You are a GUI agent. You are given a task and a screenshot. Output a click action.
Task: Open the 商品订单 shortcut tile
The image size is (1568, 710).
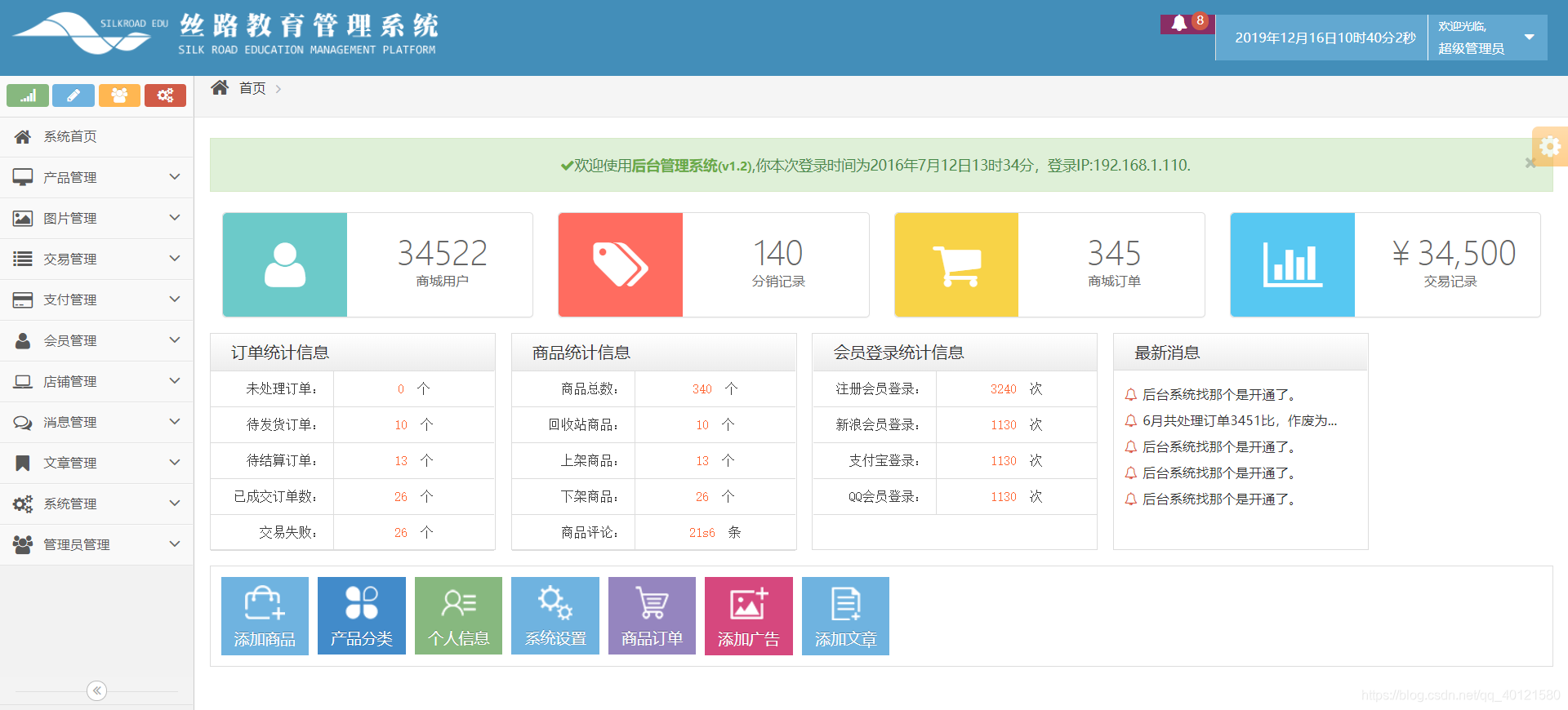coord(652,616)
